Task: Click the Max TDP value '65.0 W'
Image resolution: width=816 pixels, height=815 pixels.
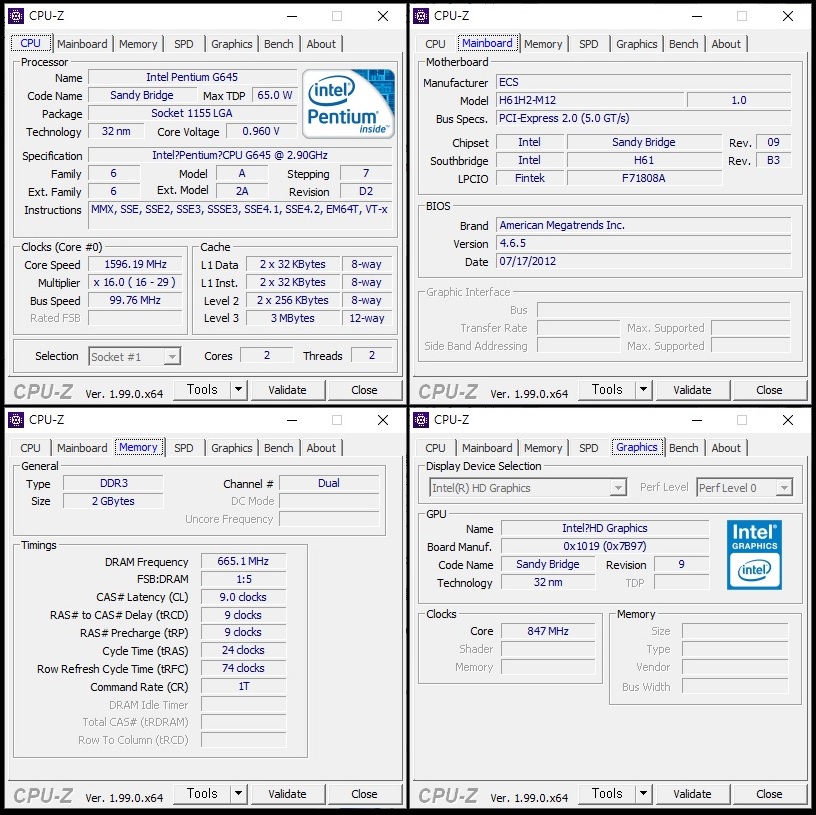Action: click(274, 95)
